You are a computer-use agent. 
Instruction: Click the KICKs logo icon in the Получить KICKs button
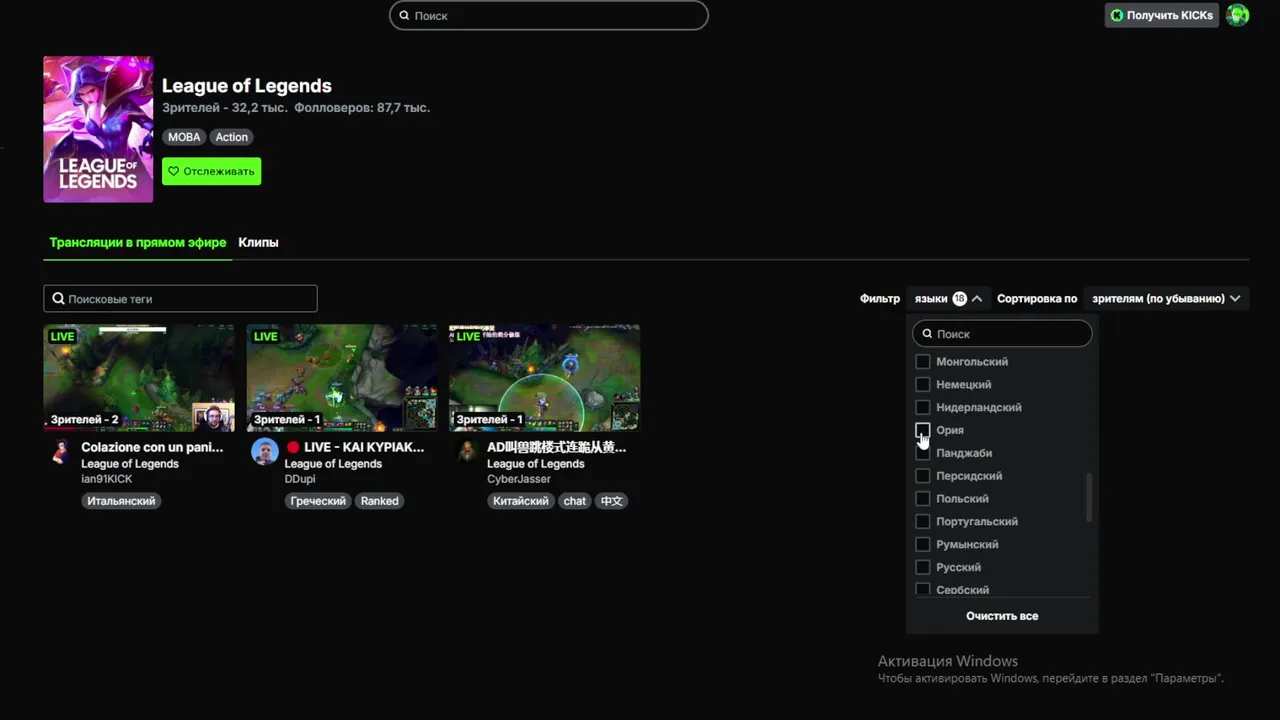1116,15
